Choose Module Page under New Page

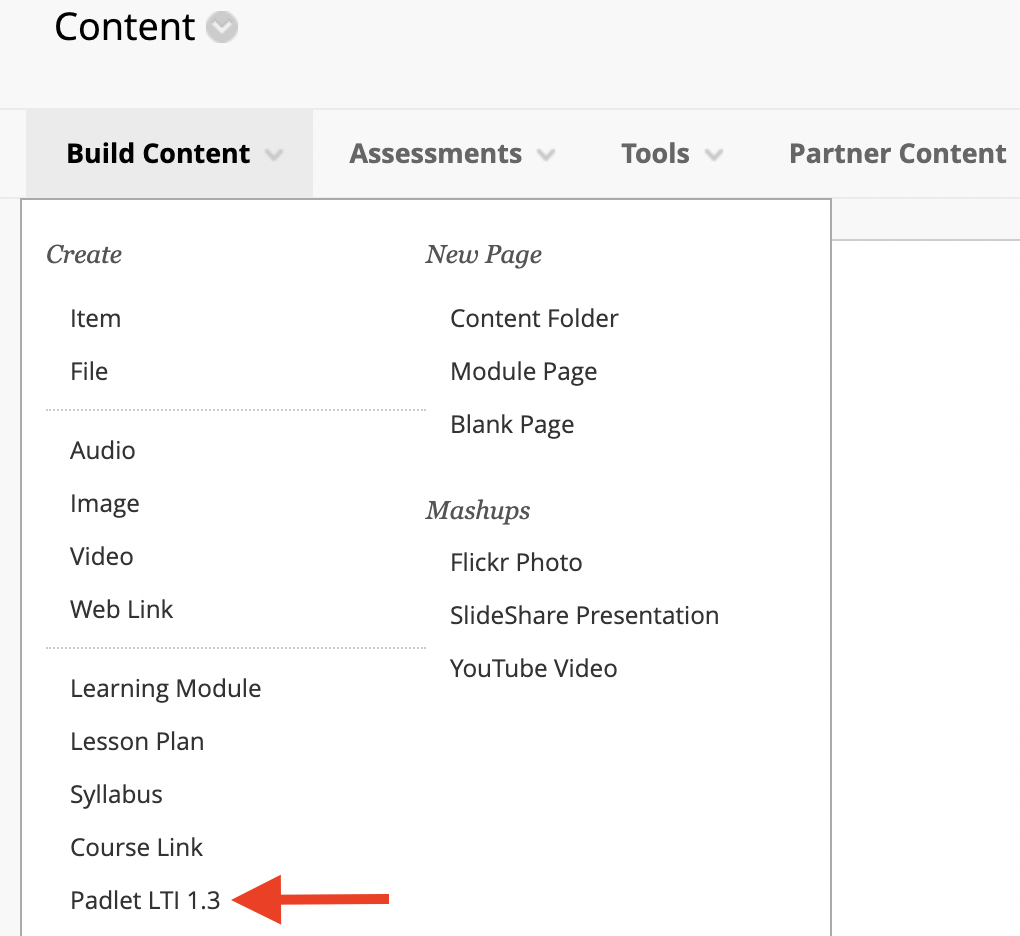tap(524, 372)
